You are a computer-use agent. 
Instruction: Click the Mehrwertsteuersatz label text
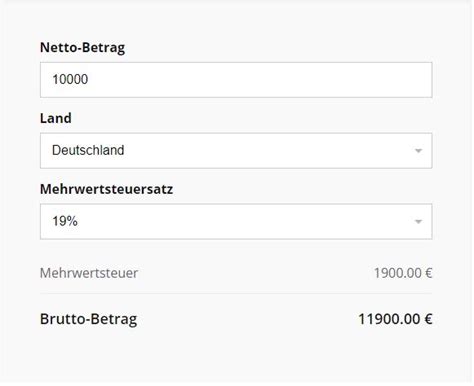[x=106, y=189]
